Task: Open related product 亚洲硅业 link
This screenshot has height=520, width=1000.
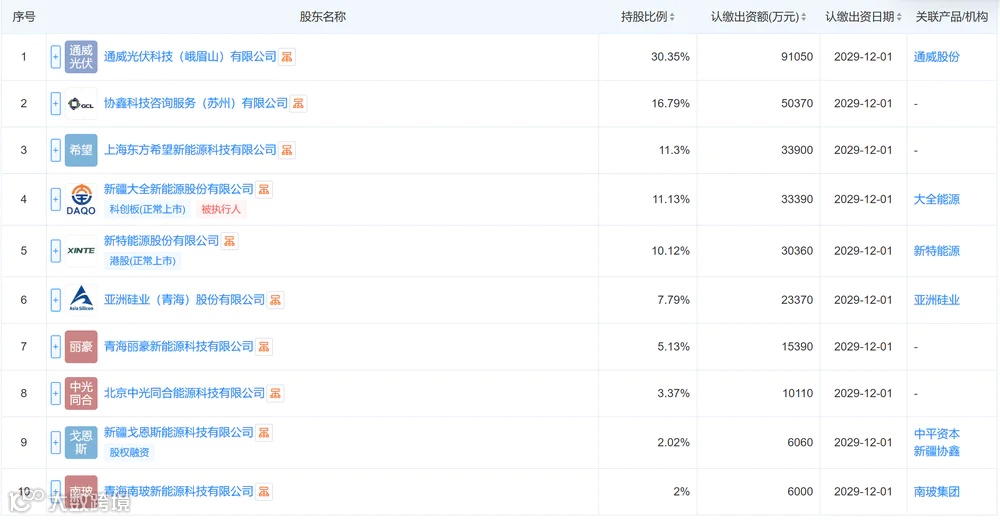Action: click(936, 300)
